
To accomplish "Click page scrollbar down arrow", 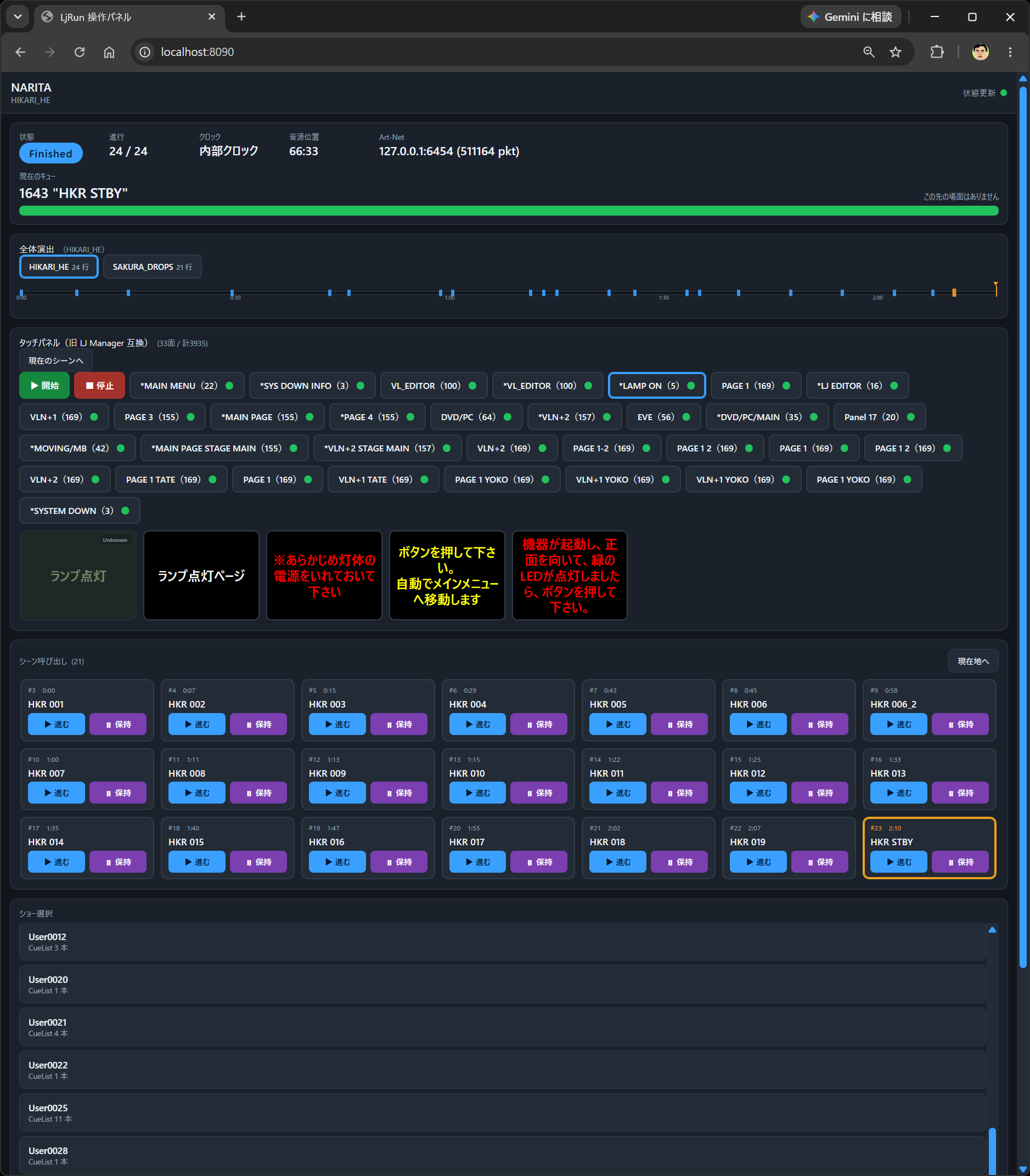I will click(1023, 1169).
